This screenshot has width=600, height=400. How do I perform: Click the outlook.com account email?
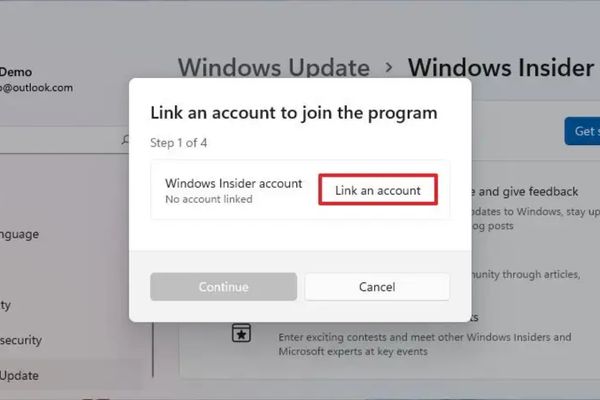tap(36, 88)
